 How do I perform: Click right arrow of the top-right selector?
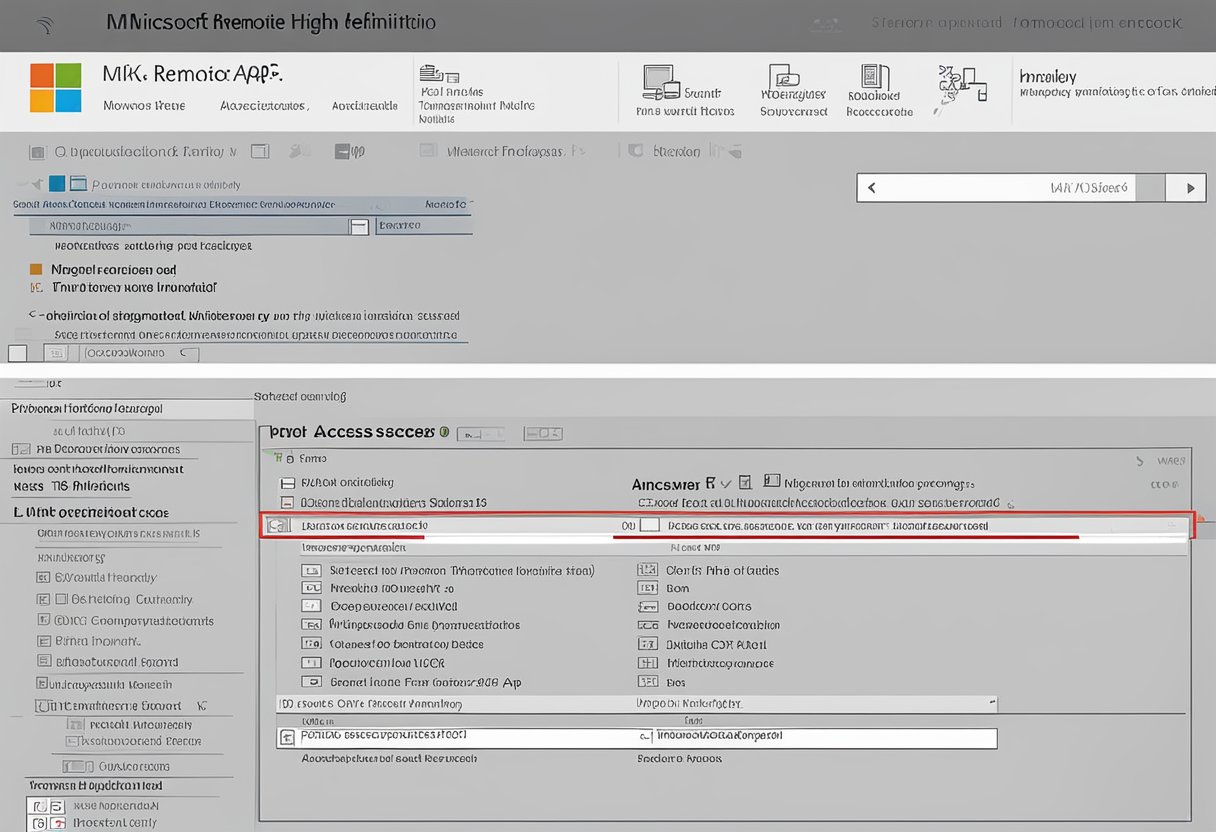pyautogui.click(x=1189, y=188)
